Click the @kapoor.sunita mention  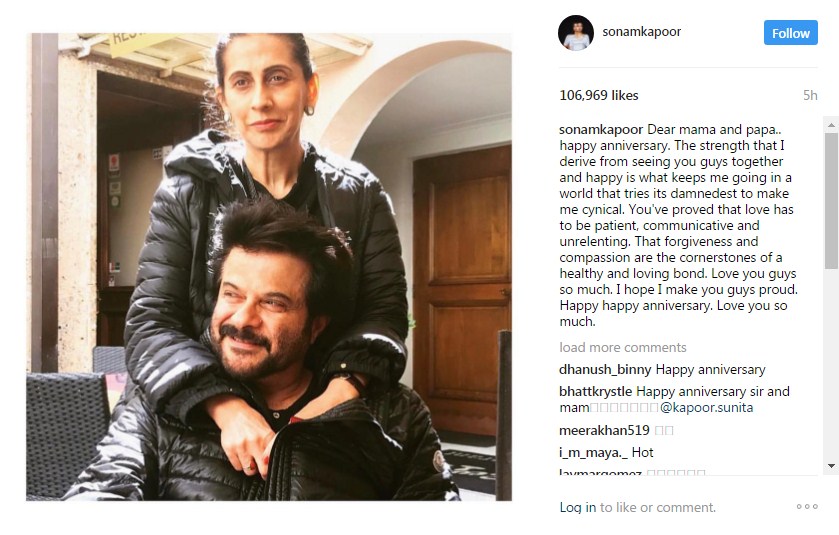click(x=706, y=408)
